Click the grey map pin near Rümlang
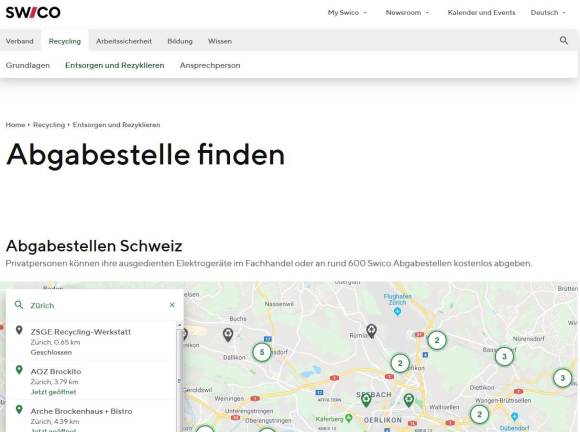Viewport: 580px width, 432px height. [x=371, y=331]
